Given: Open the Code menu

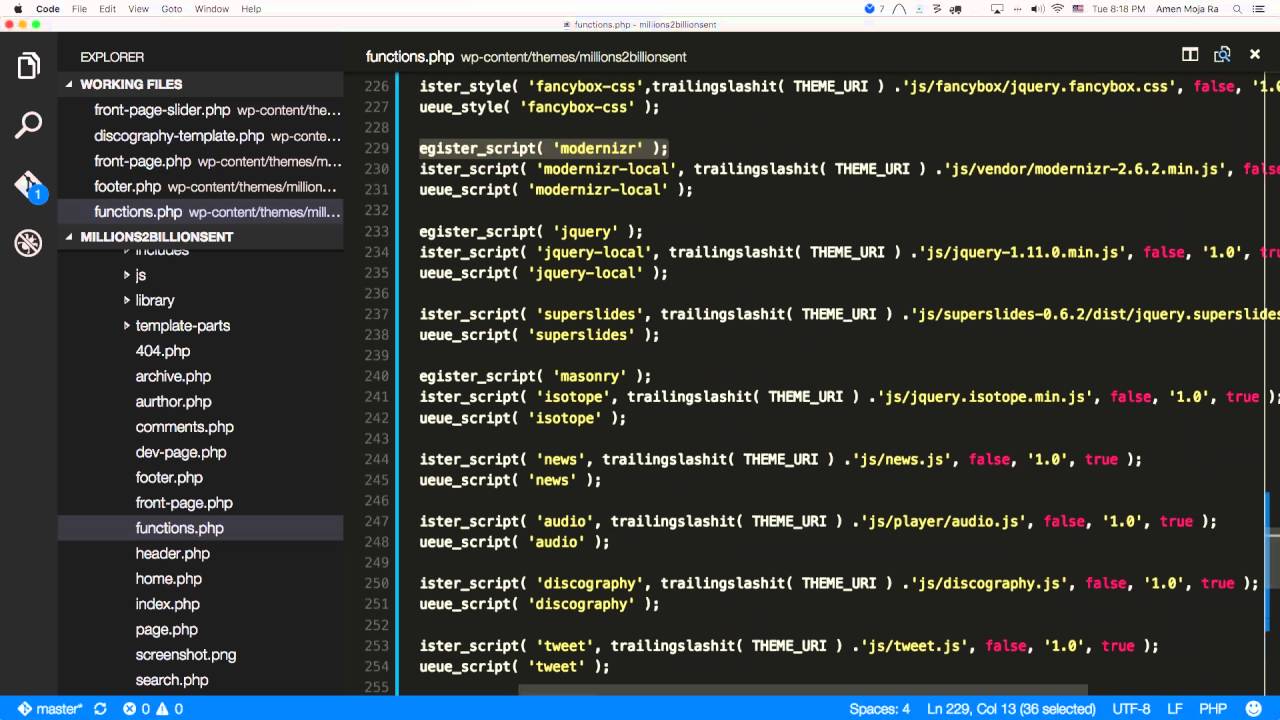Looking at the screenshot, I should click(x=47, y=9).
